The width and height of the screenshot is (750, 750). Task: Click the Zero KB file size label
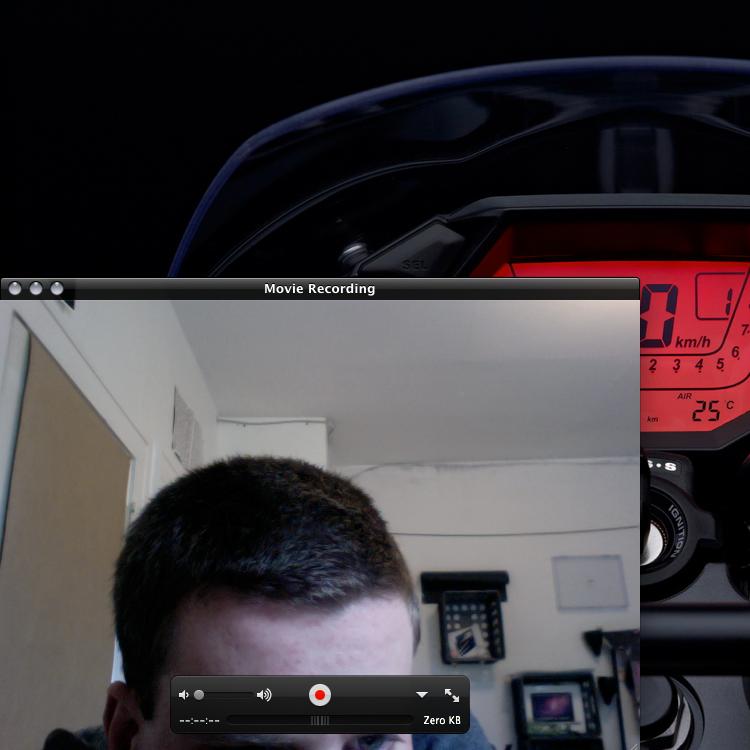441,720
